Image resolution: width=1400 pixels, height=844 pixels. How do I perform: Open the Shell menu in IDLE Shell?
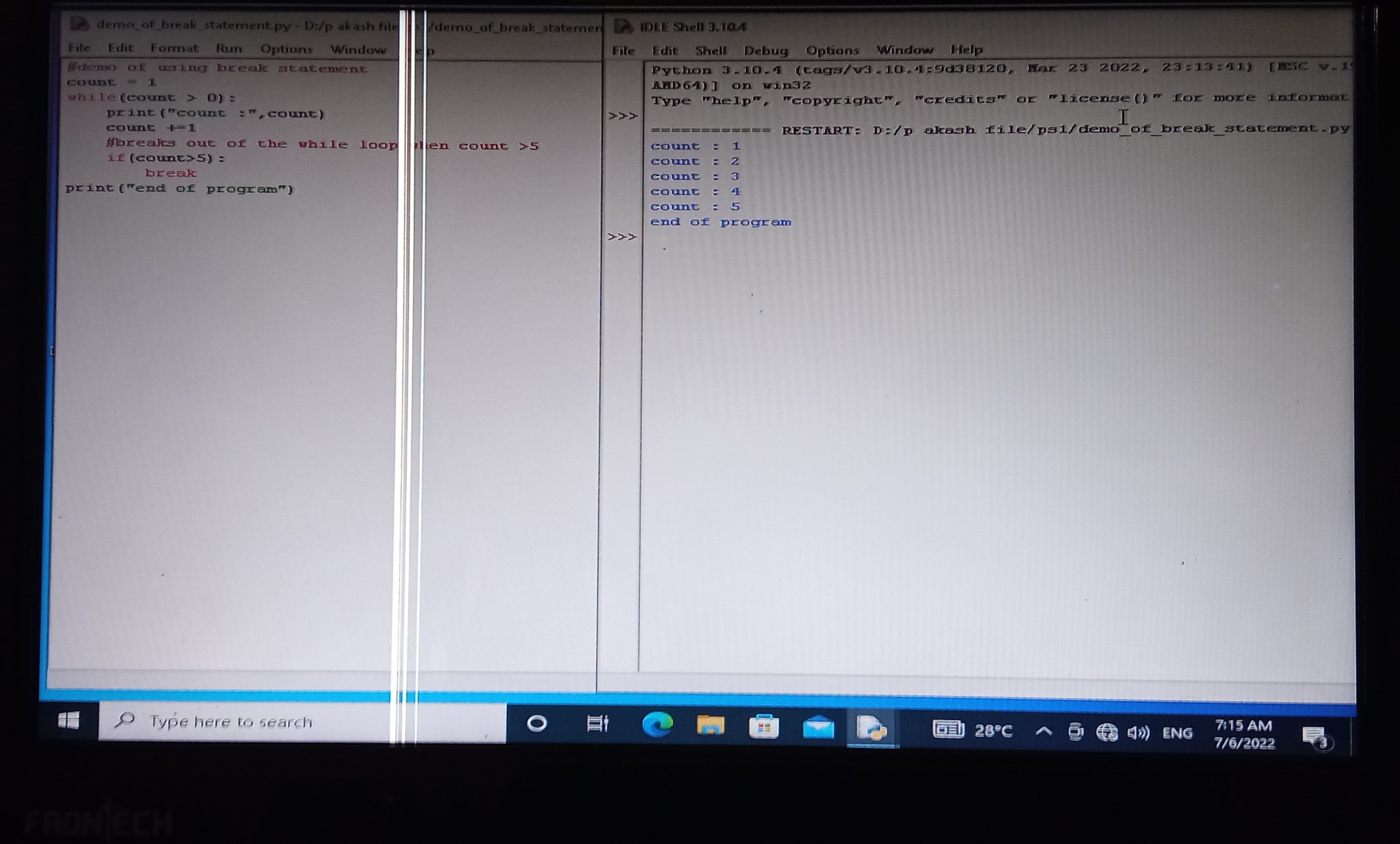coord(710,51)
